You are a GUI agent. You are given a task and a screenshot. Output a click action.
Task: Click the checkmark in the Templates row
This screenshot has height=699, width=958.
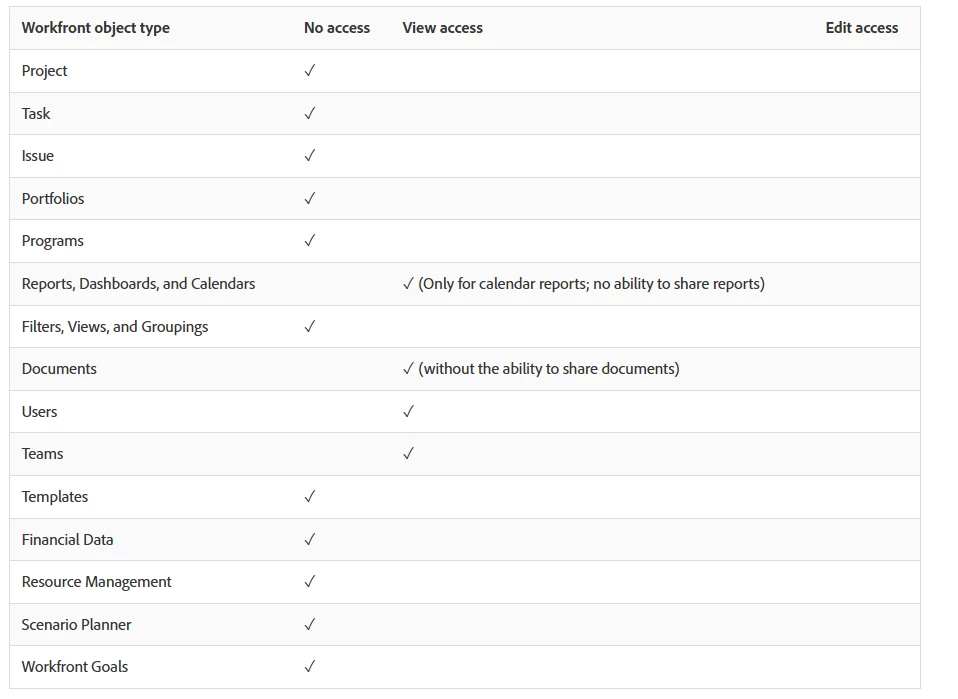(310, 497)
